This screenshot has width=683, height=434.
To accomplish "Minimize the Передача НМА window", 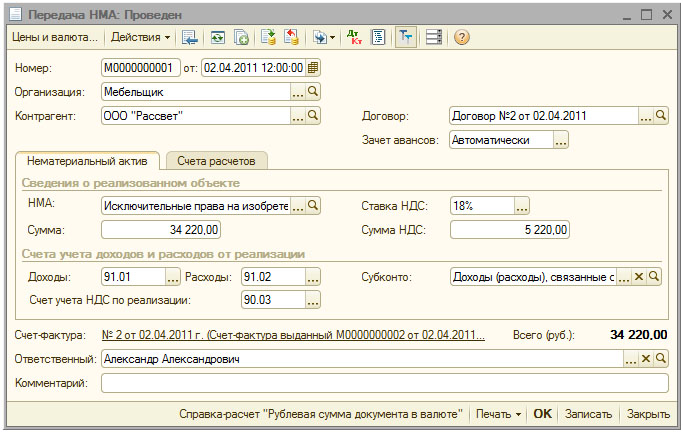I will [627, 16].
